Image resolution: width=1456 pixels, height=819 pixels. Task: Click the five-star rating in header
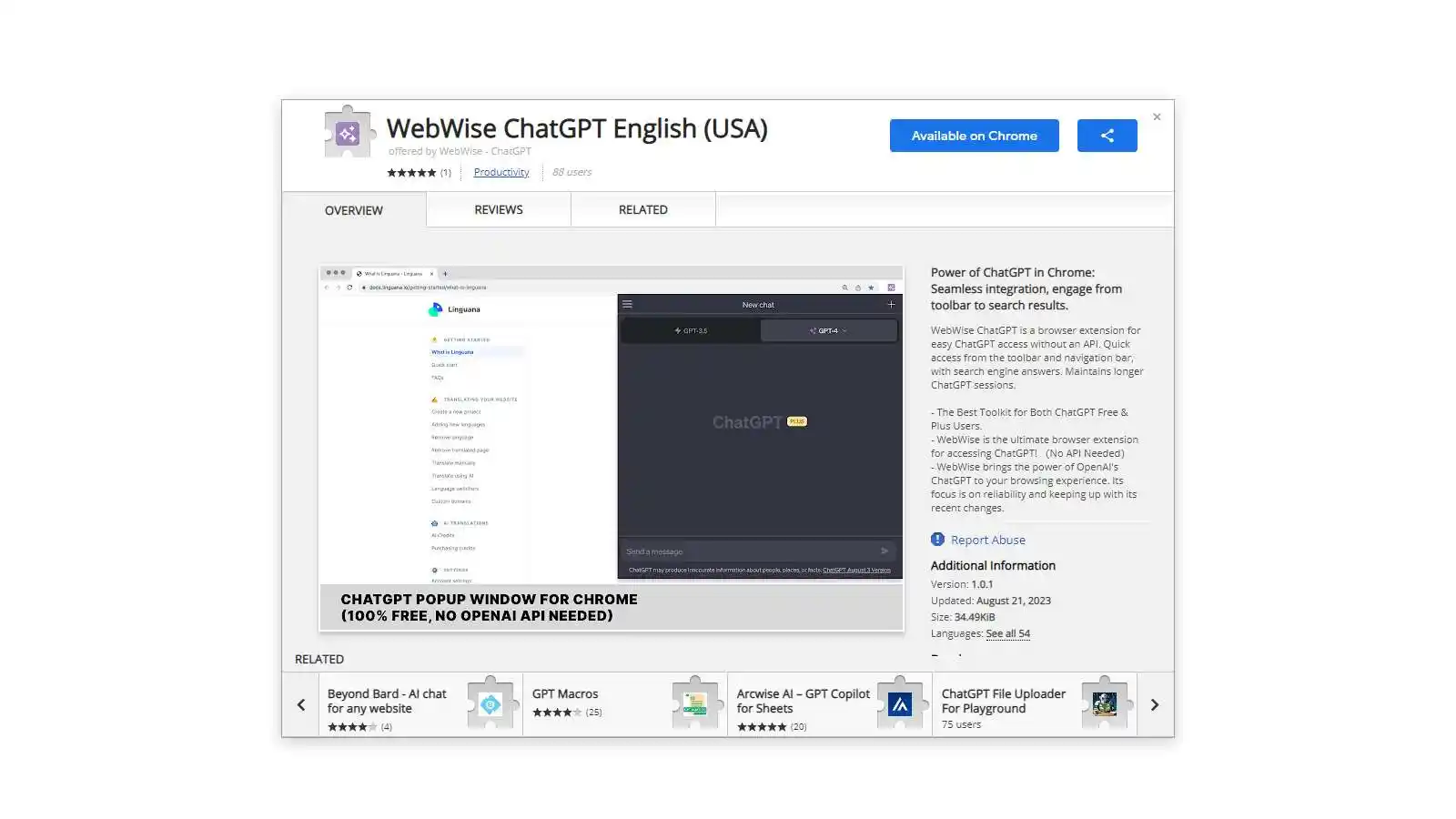[412, 173]
